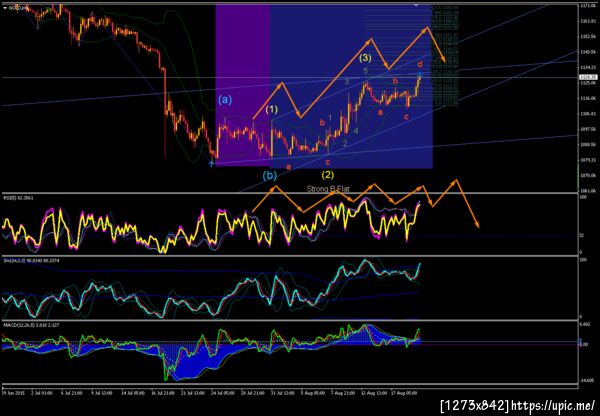Click the GOLD symbol label on the chart

16,7
